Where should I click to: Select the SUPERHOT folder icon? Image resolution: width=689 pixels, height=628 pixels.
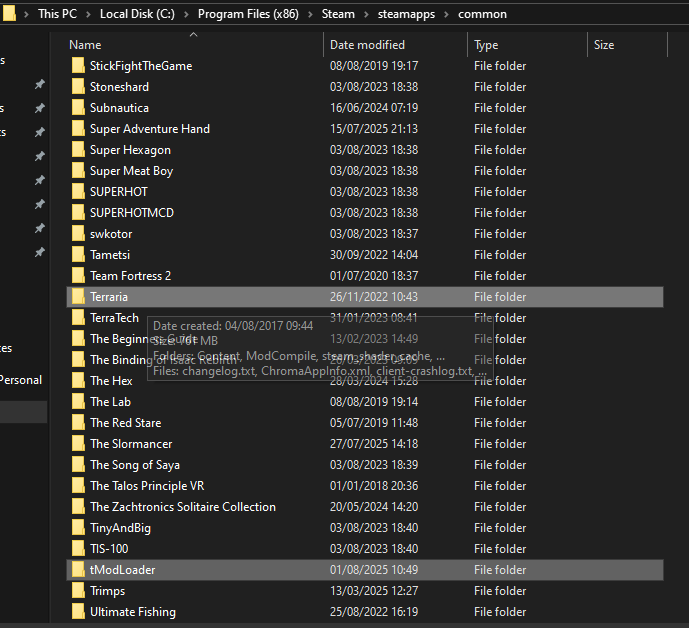click(x=78, y=192)
